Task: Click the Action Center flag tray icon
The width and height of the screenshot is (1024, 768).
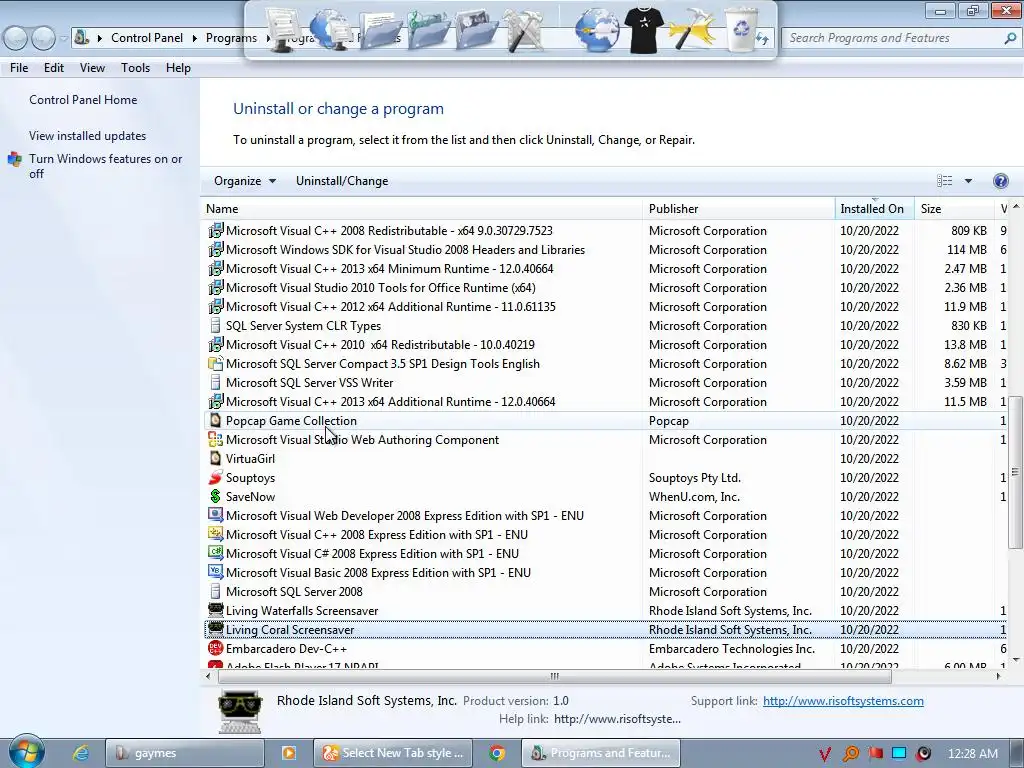Action: coord(875,754)
